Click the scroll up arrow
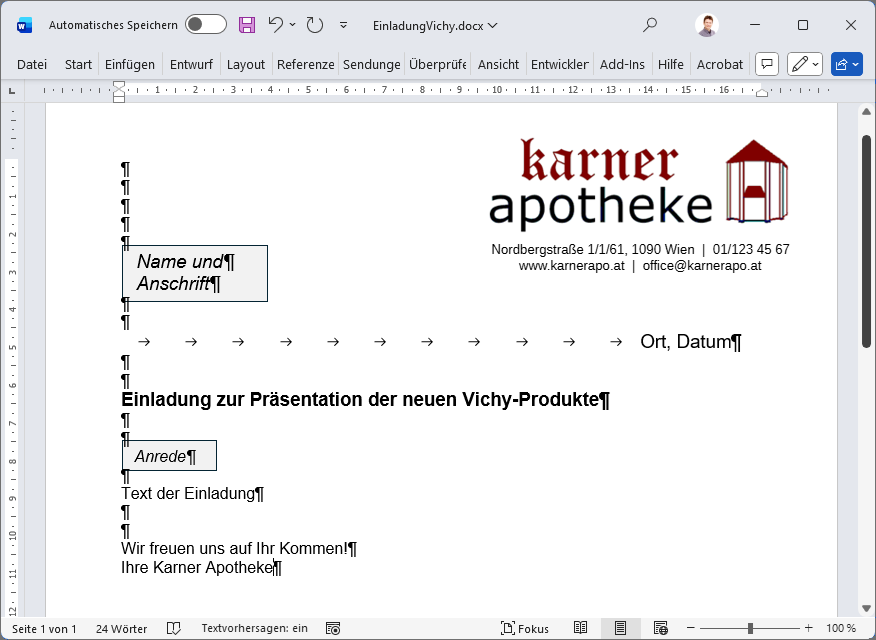The width and height of the screenshot is (876, 640). 866,112
